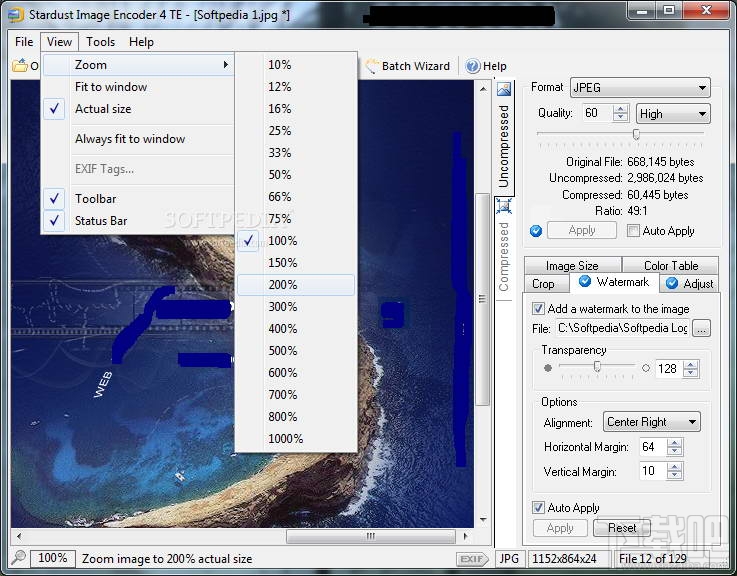Toggle the Actual size menu option
This screenshot has width=737, height=576.
[138, 109]
